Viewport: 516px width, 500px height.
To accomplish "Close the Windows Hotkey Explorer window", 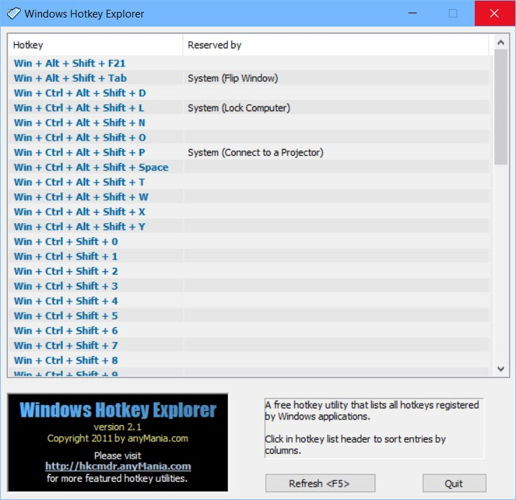I will tap(494, 13).
